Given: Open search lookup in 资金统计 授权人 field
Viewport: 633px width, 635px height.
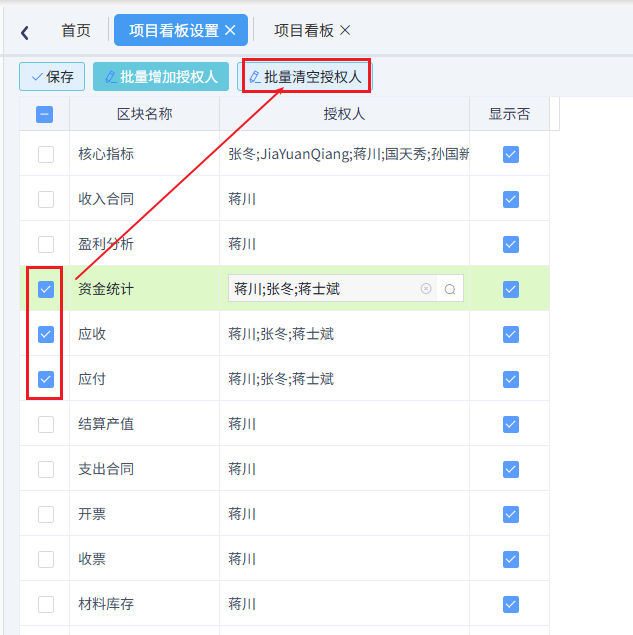Looking at the screenshot, I should [450, 289].
